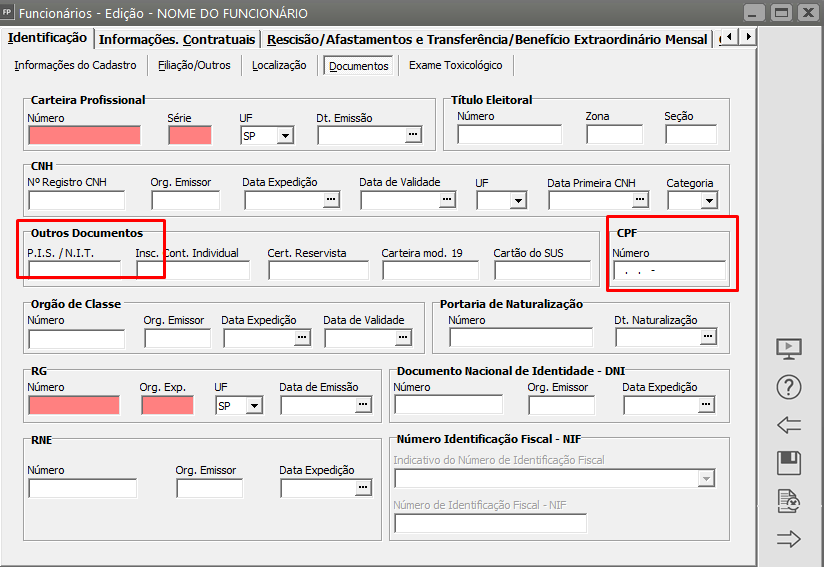Save the record with the floppy disk icon
Viewport: 824px width, 567px height.
(789, 463)
